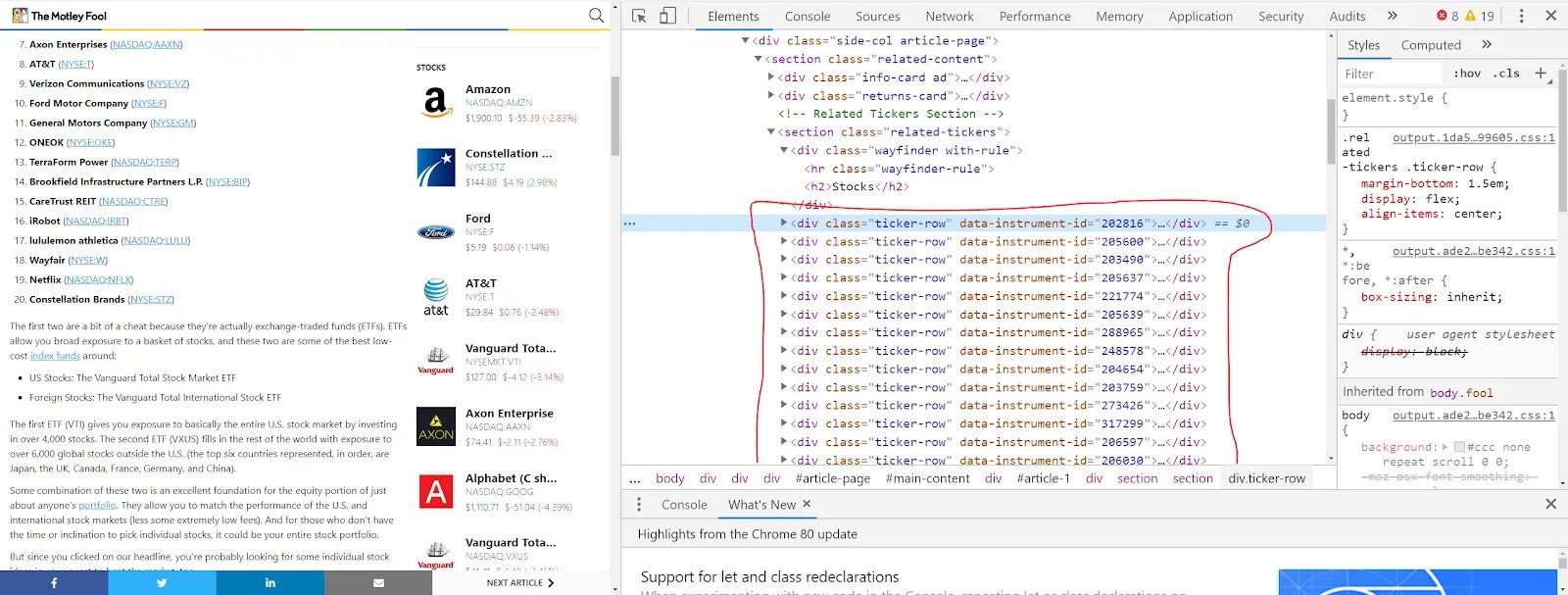Open the Network tab

coord(950,16)
